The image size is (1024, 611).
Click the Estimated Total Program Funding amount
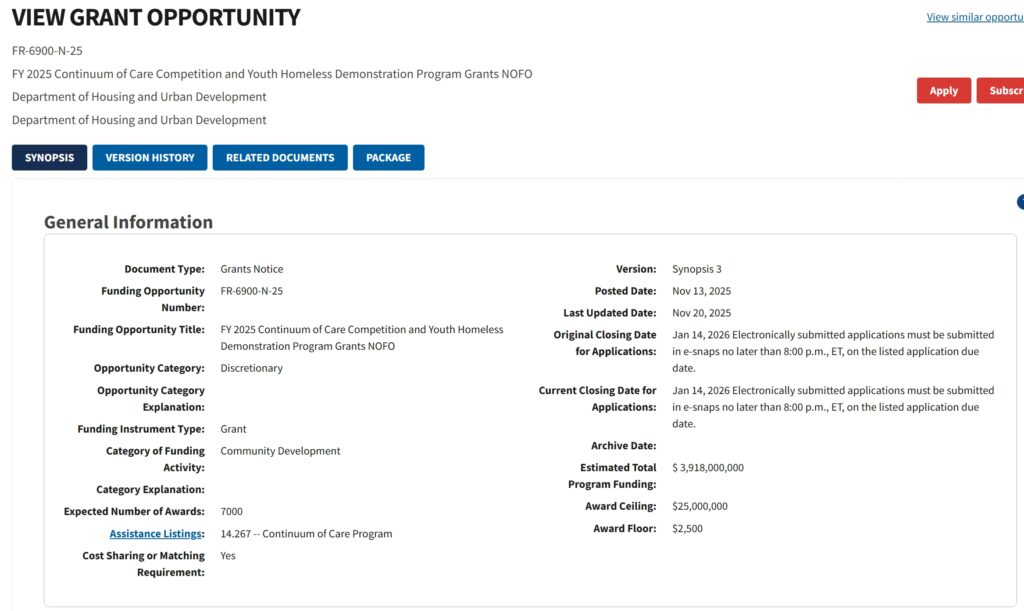(708, 468)
